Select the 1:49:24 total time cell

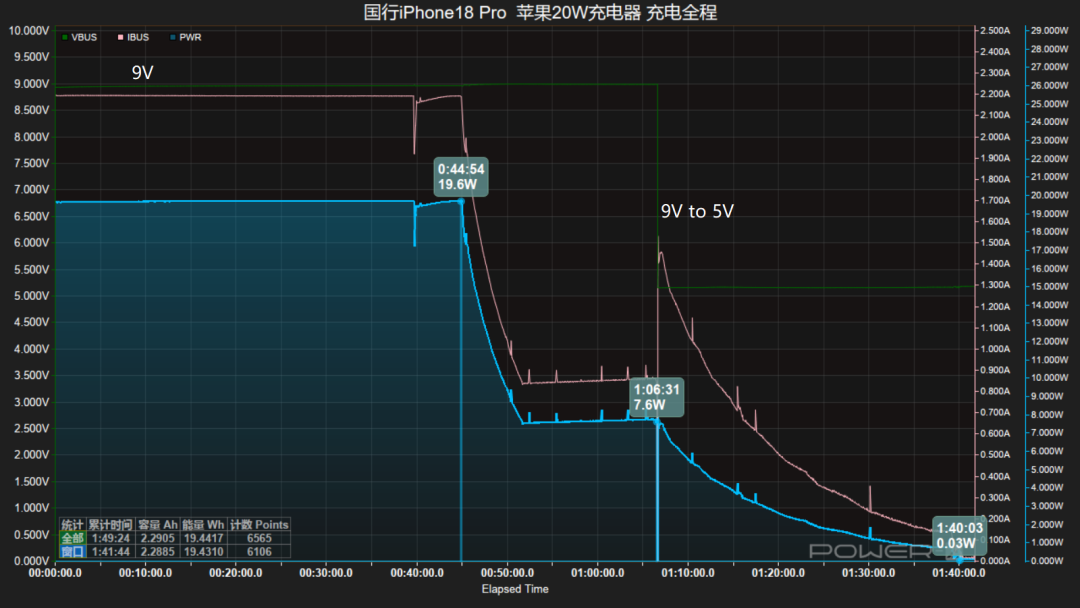point(111,538)
